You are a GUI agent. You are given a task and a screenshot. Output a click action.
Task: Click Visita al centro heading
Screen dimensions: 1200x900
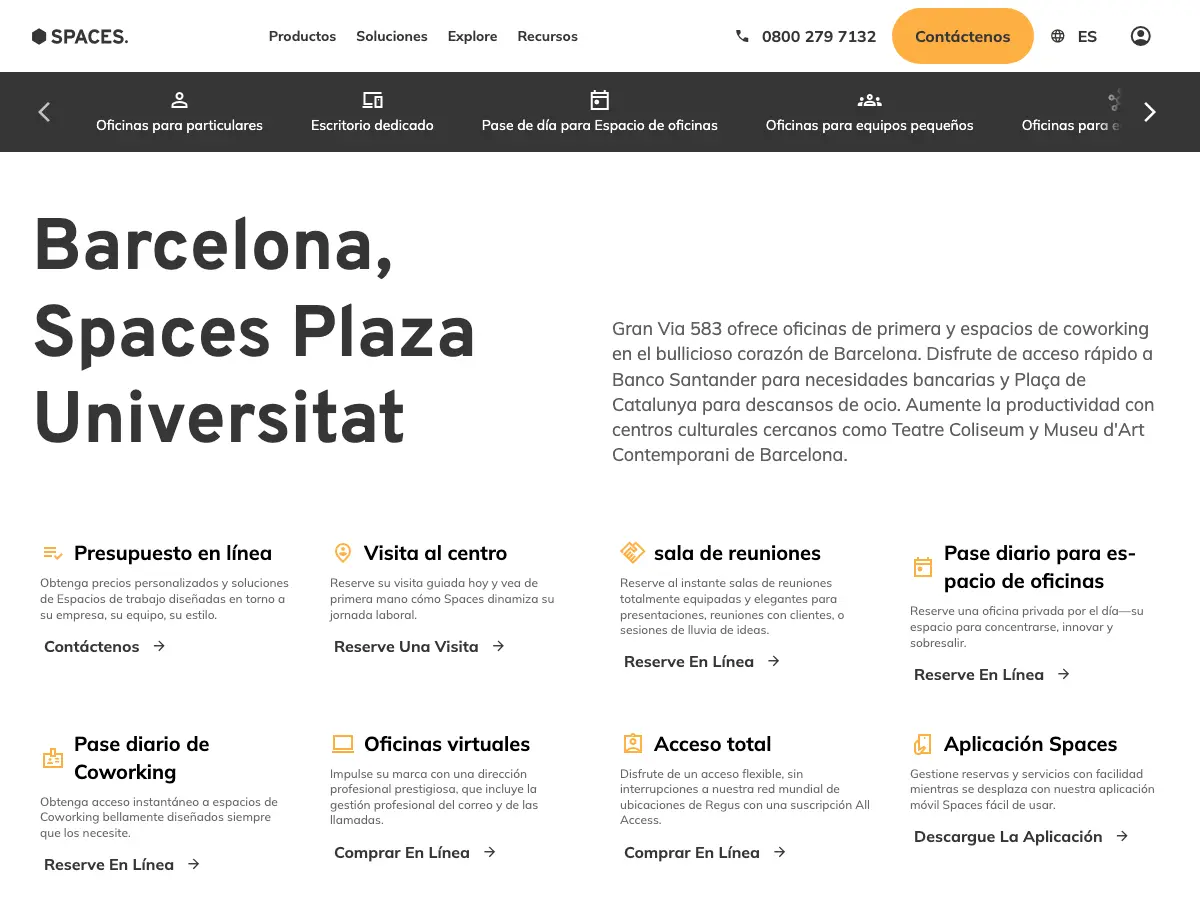click(x=435, y=553)
